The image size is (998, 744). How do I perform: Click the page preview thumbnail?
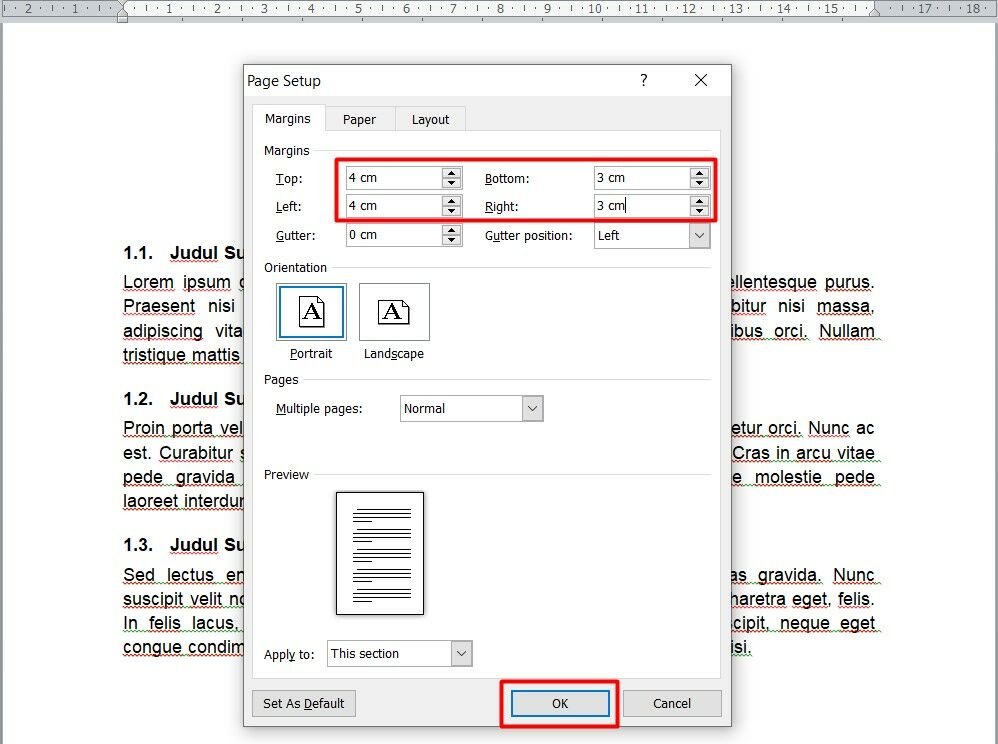point(380,553)
